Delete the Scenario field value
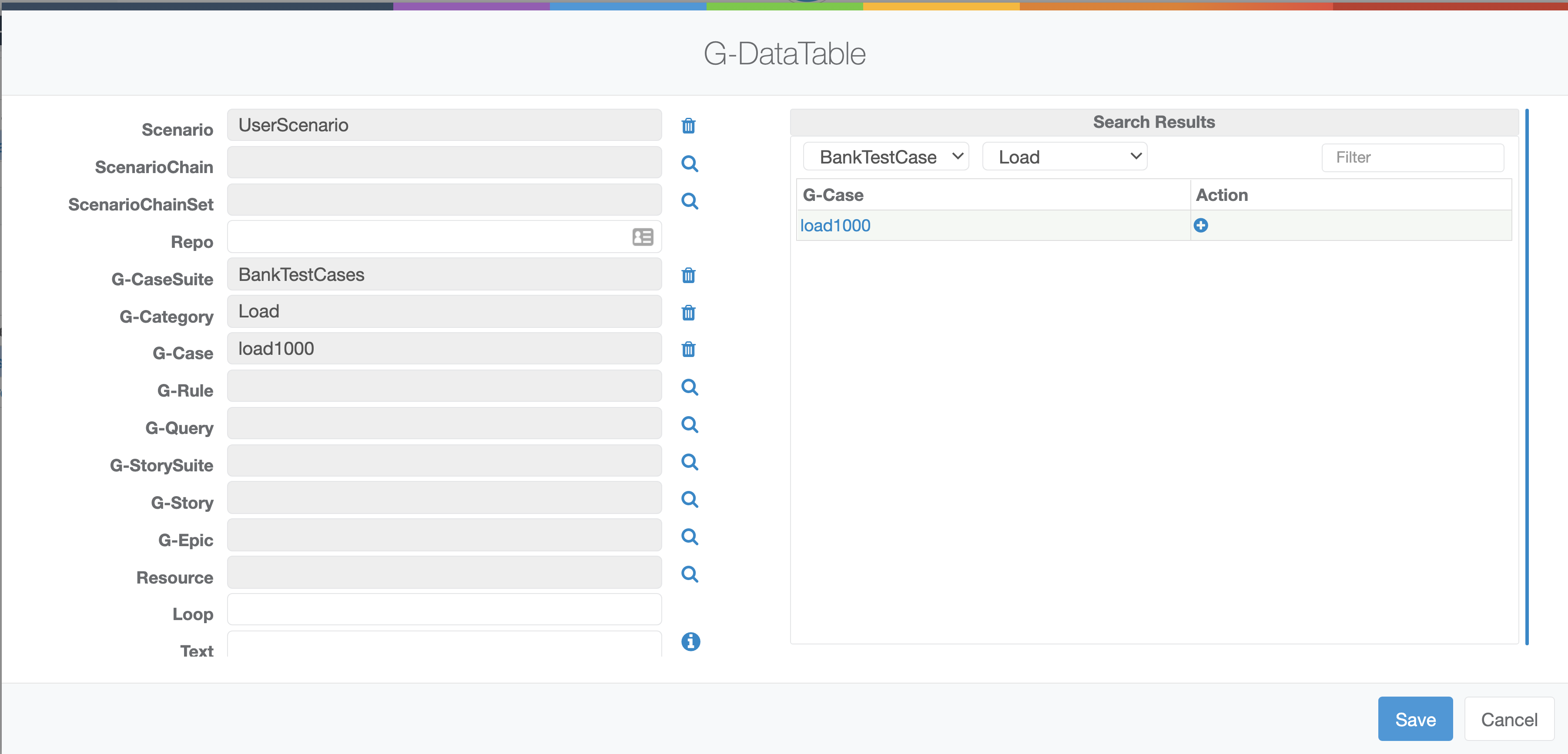Viewport: 1568px width, 754px height. click(x=688, y=126)
